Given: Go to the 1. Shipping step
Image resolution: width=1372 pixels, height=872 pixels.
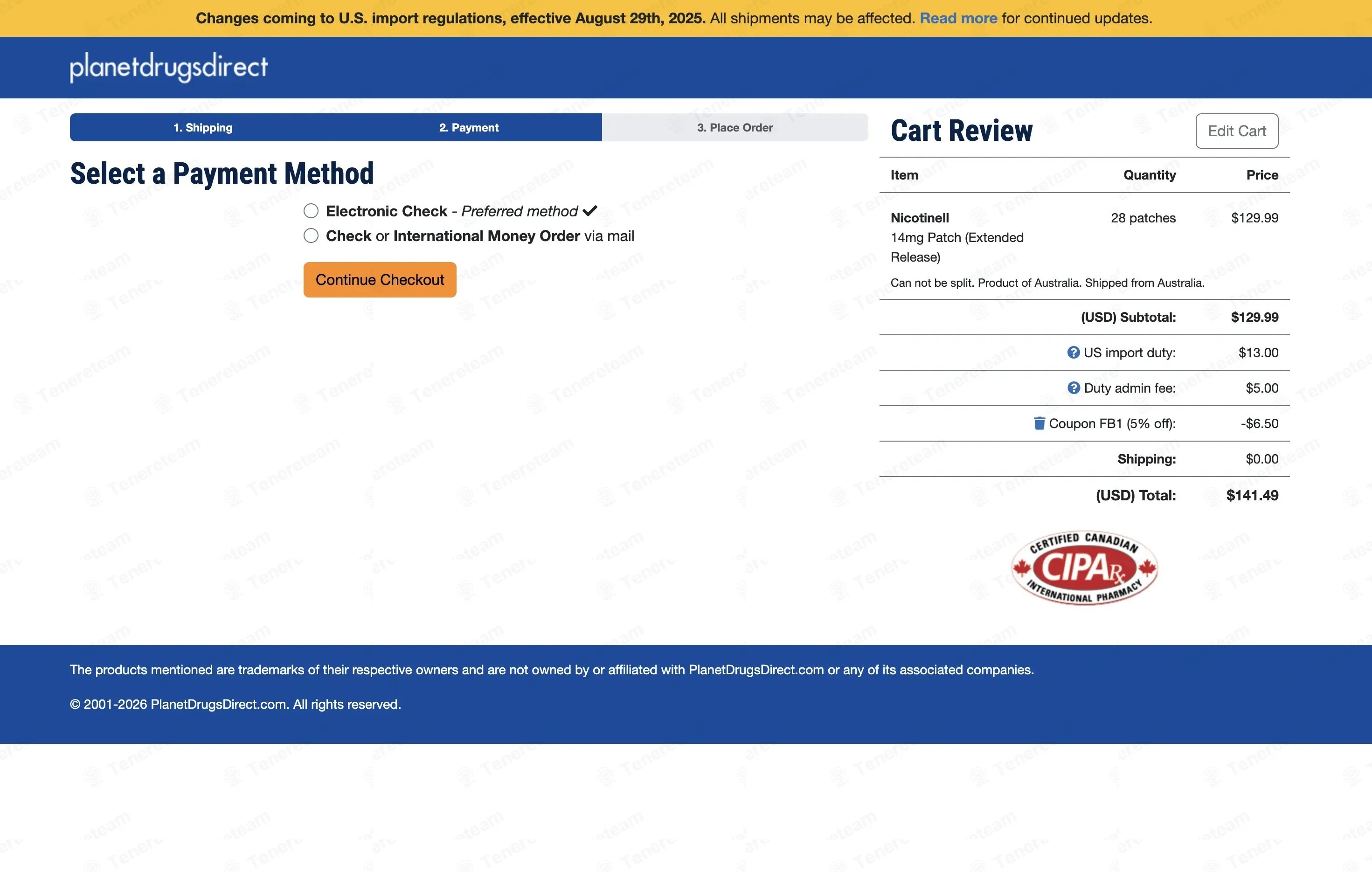Looking at the screenshot, I should pos(203,128).
